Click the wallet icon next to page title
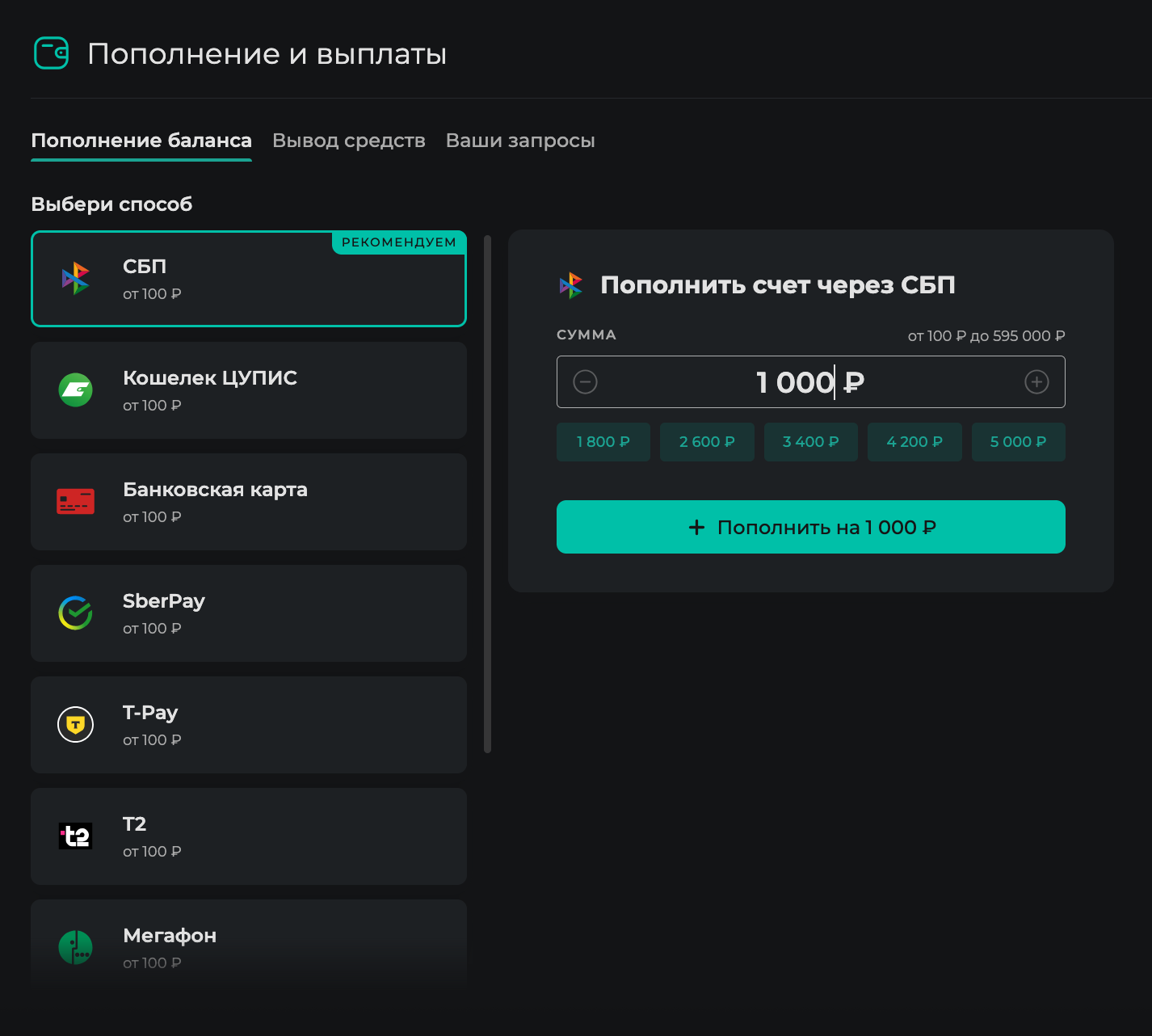 point(51,53)
